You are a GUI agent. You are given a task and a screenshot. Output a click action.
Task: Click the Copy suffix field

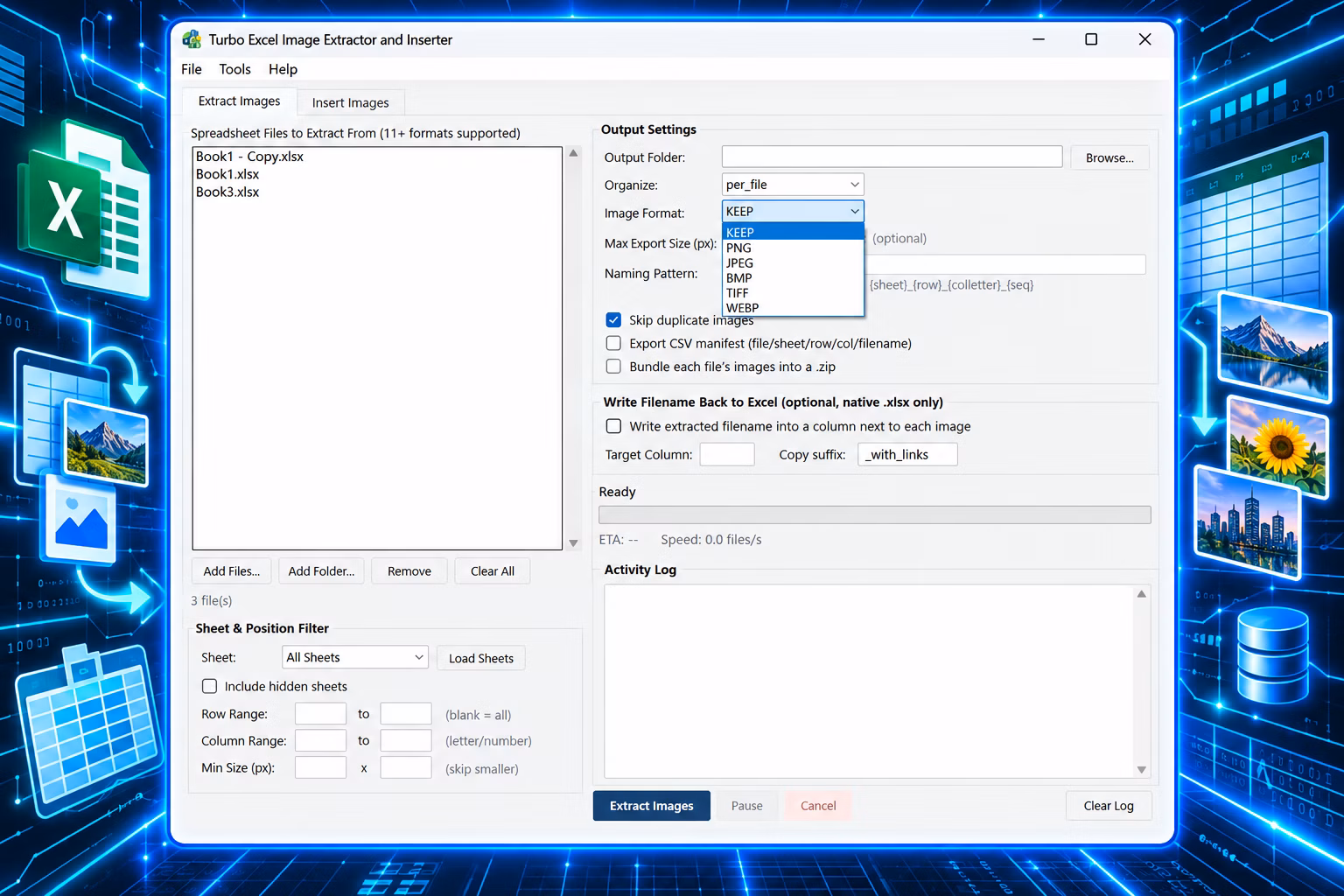tap(907, 454)
